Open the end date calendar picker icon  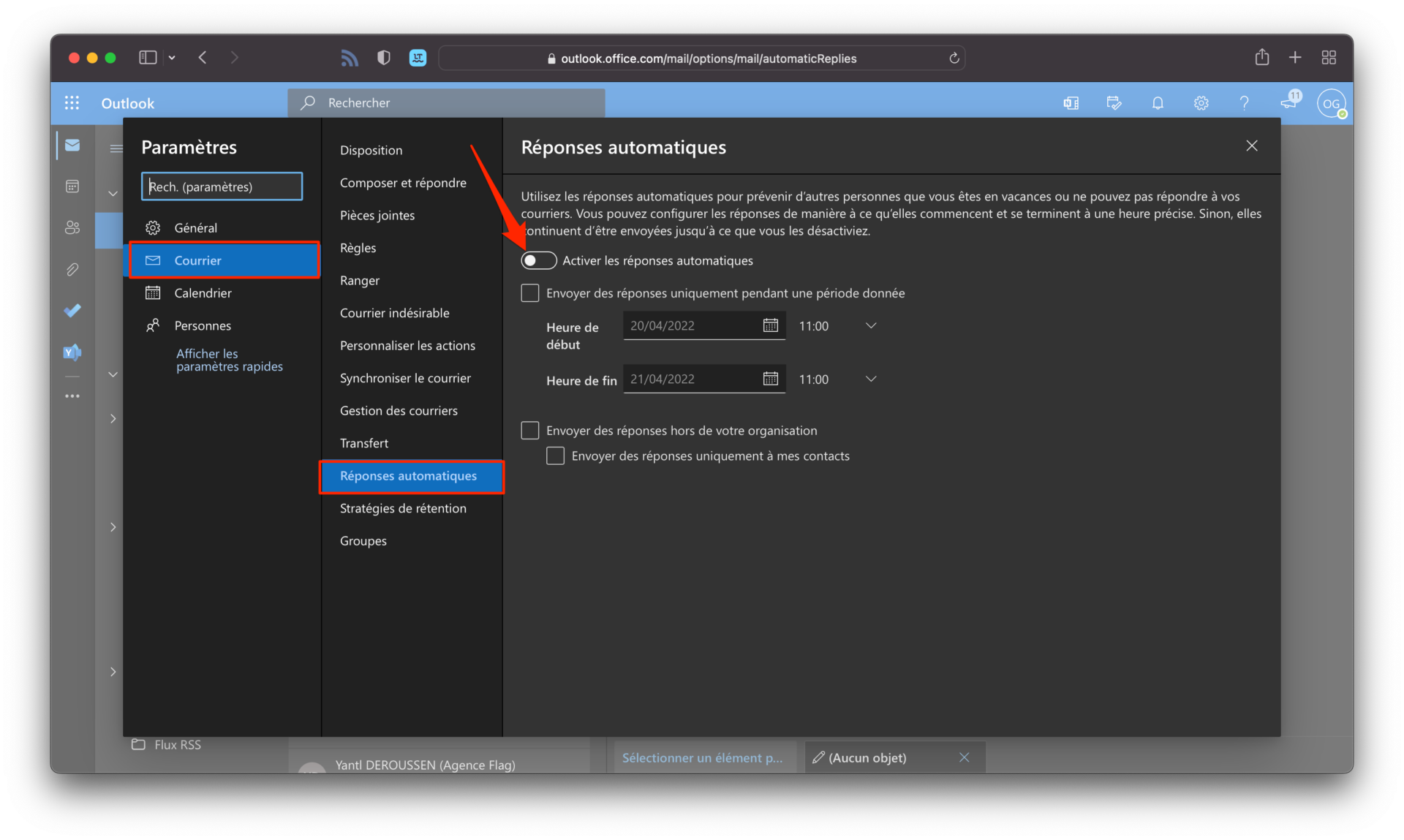[x=771, y=379]
